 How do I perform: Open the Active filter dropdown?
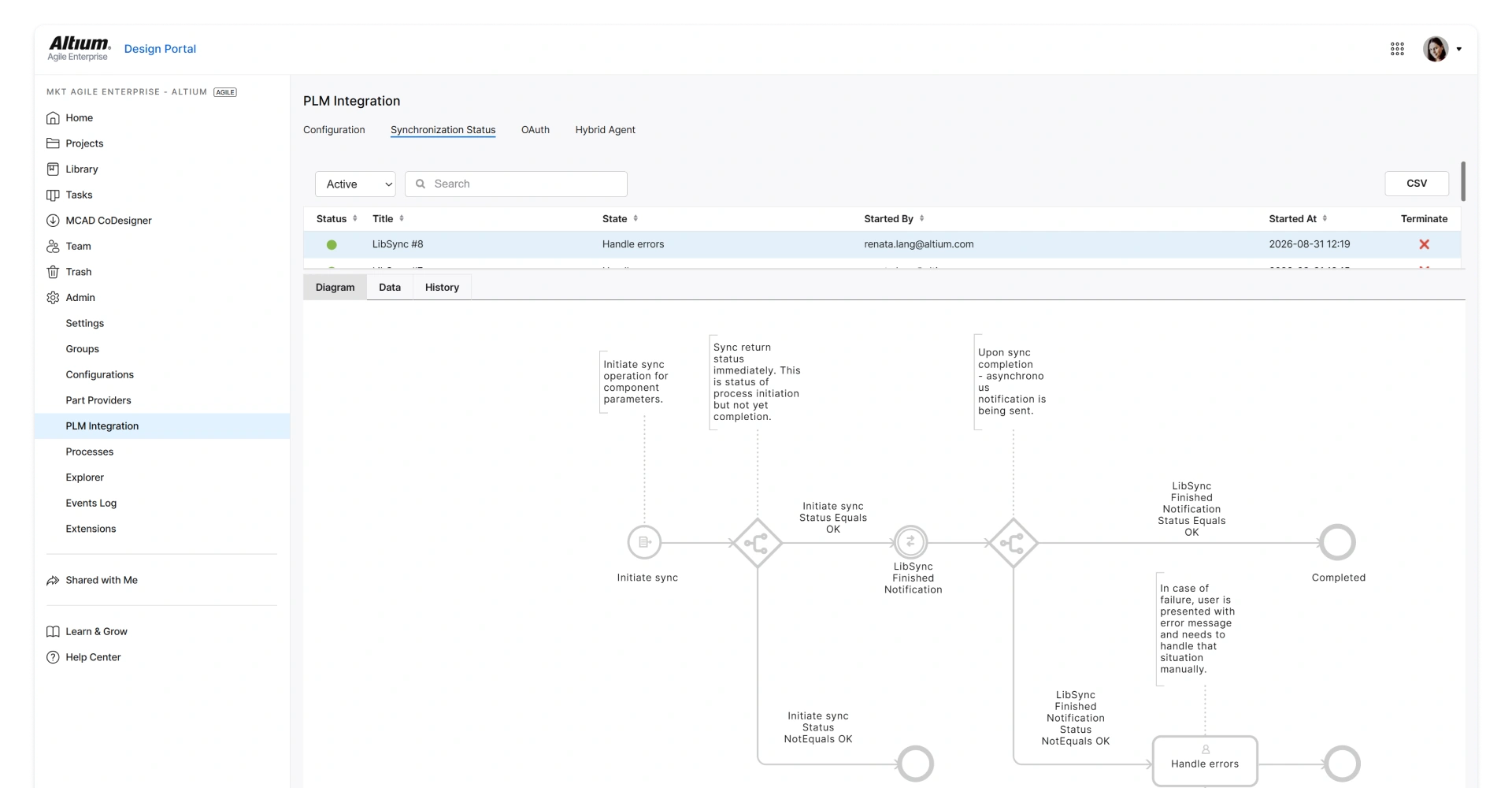point(355,184)
